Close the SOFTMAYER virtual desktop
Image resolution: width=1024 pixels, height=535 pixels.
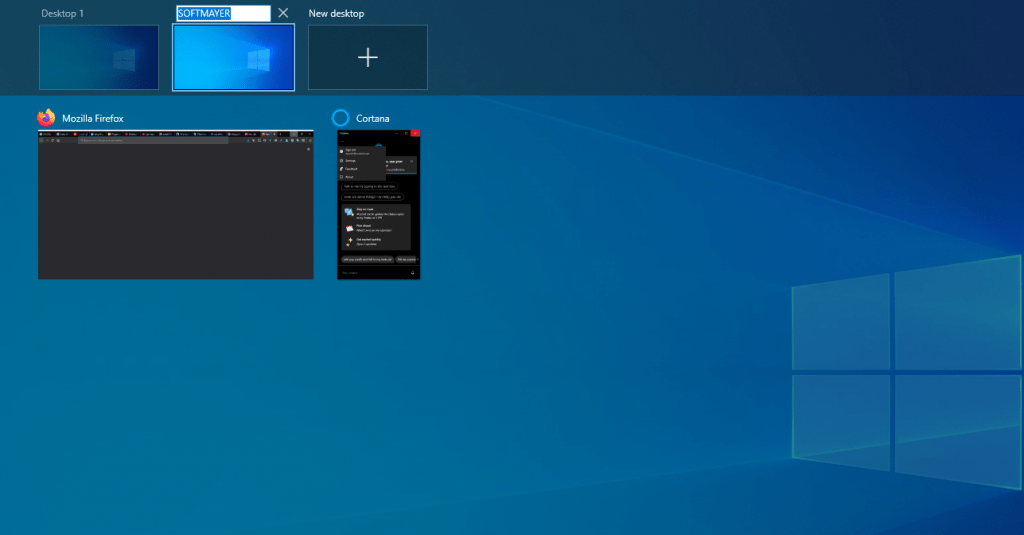(283, 13)
